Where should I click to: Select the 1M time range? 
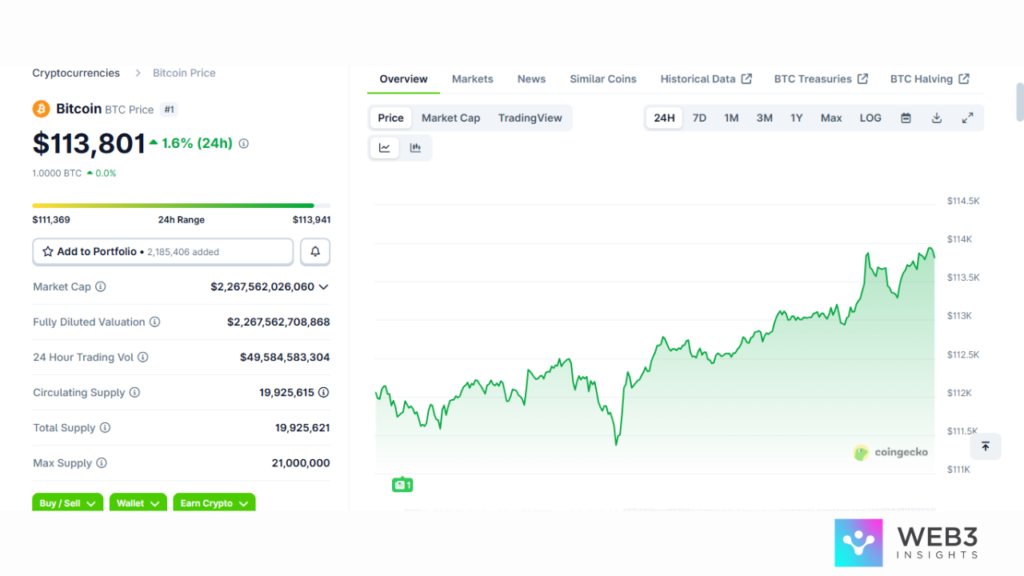click(731, 118)
